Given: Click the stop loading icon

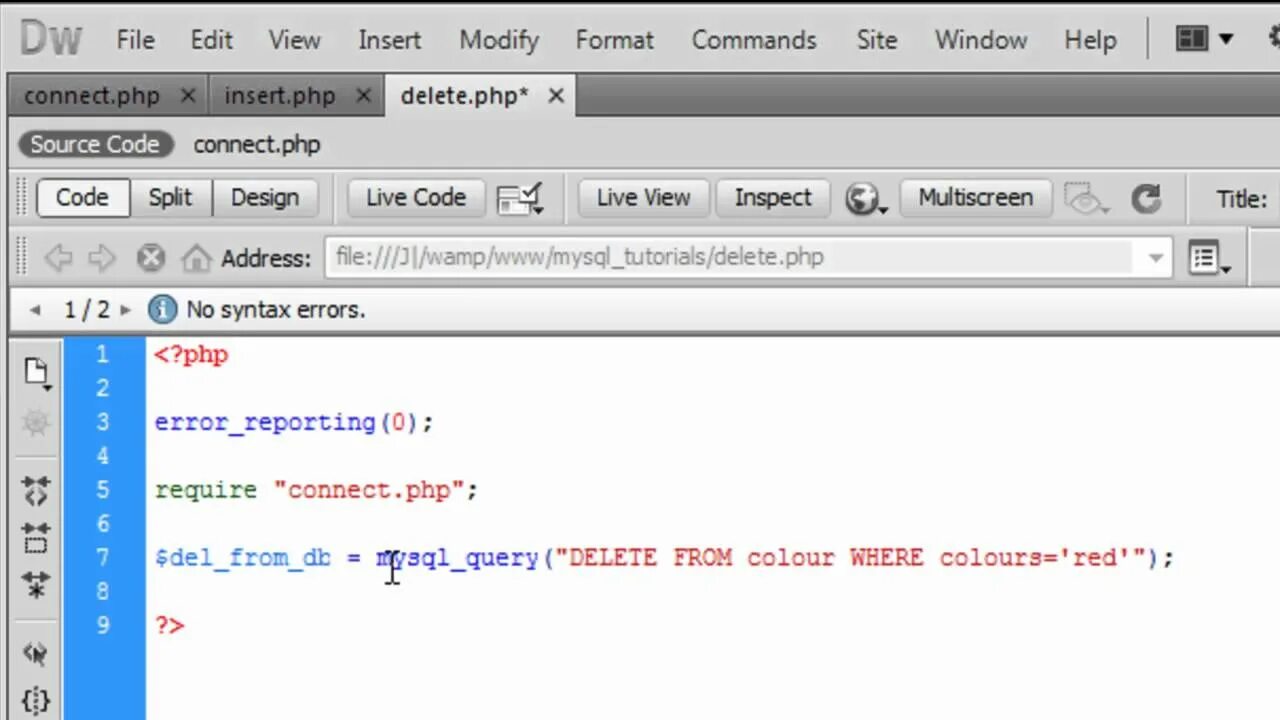Looking at the screenshot, I should pyautogui.click(x=150, y=258).
